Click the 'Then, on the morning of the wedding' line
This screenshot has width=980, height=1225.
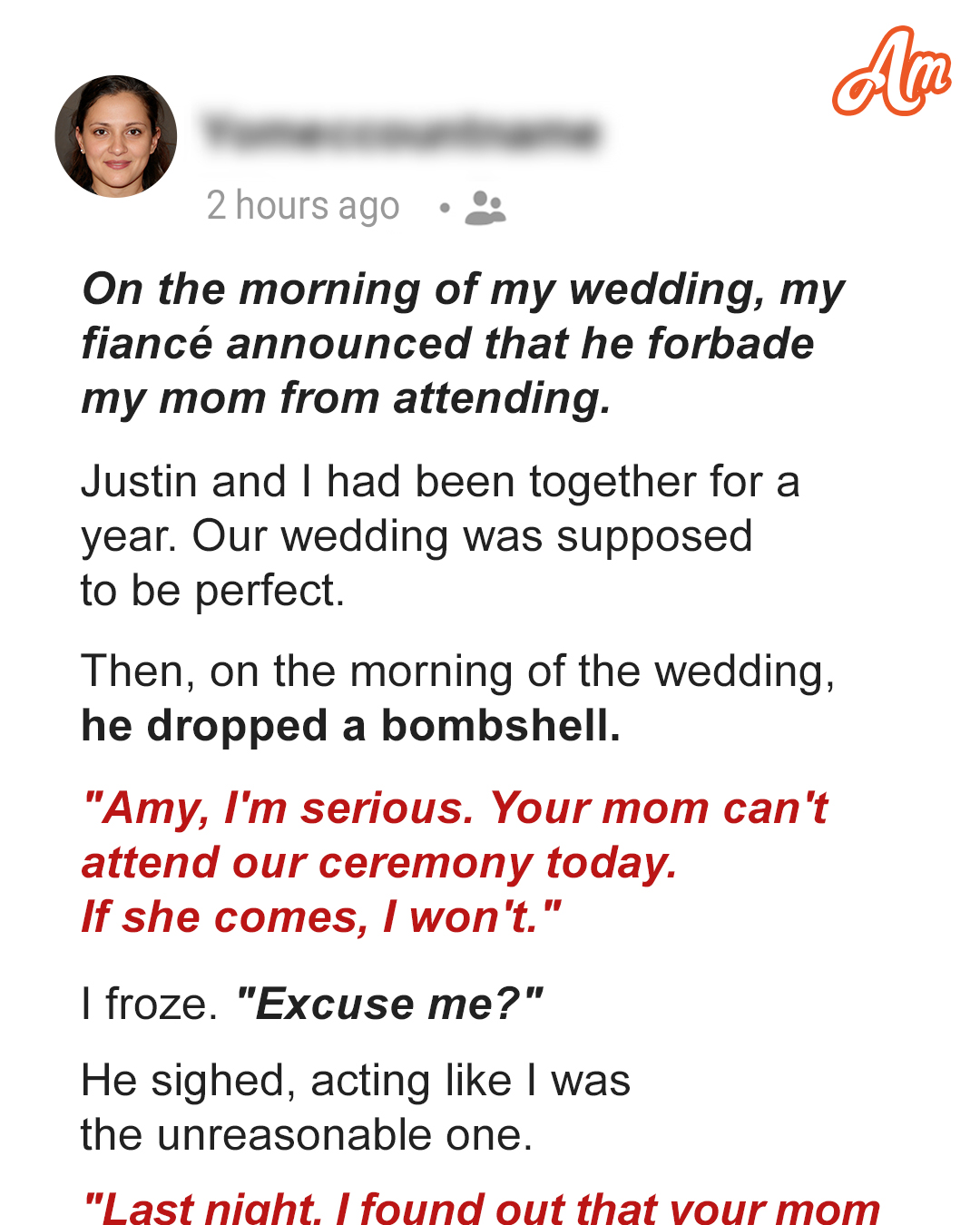[x=458, y=671]
